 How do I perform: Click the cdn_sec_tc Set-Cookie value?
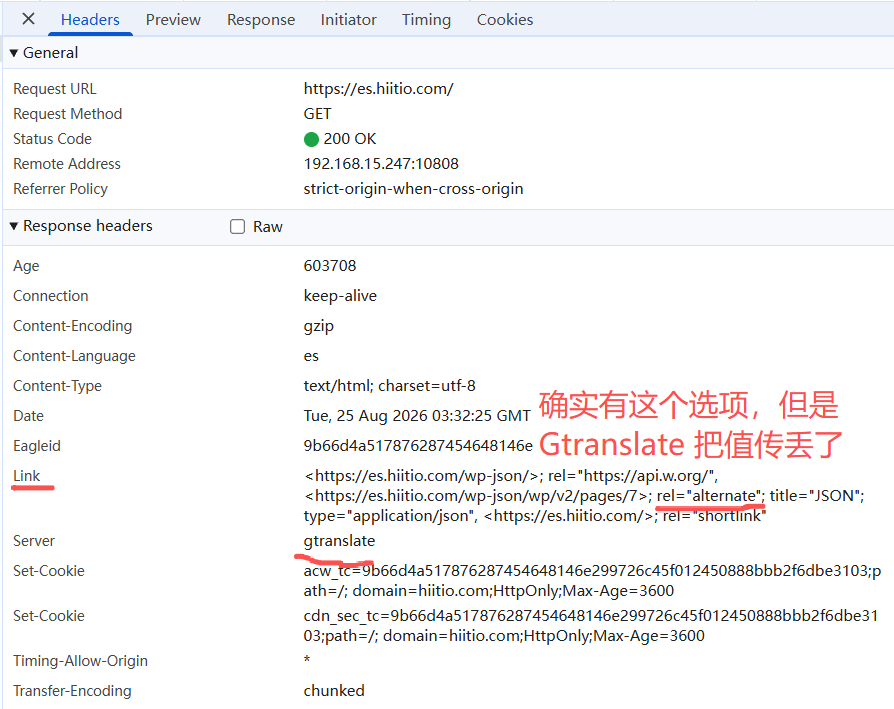coord(590,626)
